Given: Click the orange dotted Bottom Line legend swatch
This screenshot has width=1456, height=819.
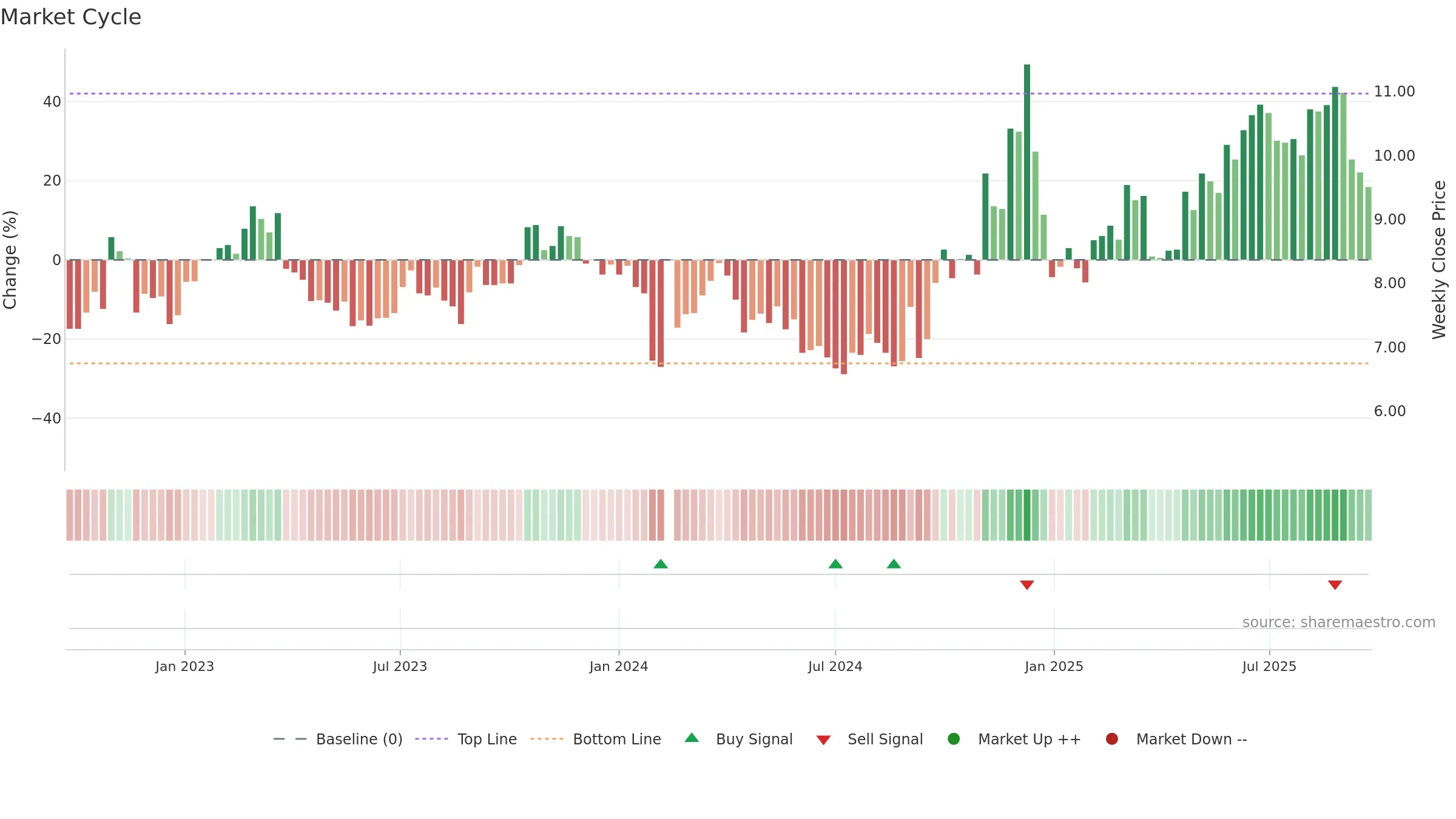Looking at the screenshot, I should click(547, 739).
